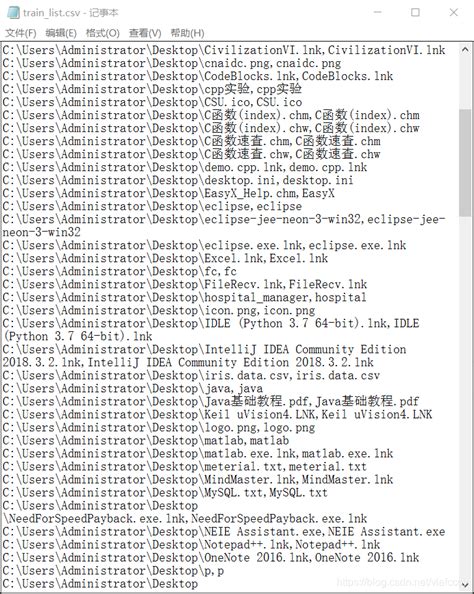Open the 查看(V) menu
Viewport: 474px width, 594px height.
pyautogui.click(x=145, y=33)
